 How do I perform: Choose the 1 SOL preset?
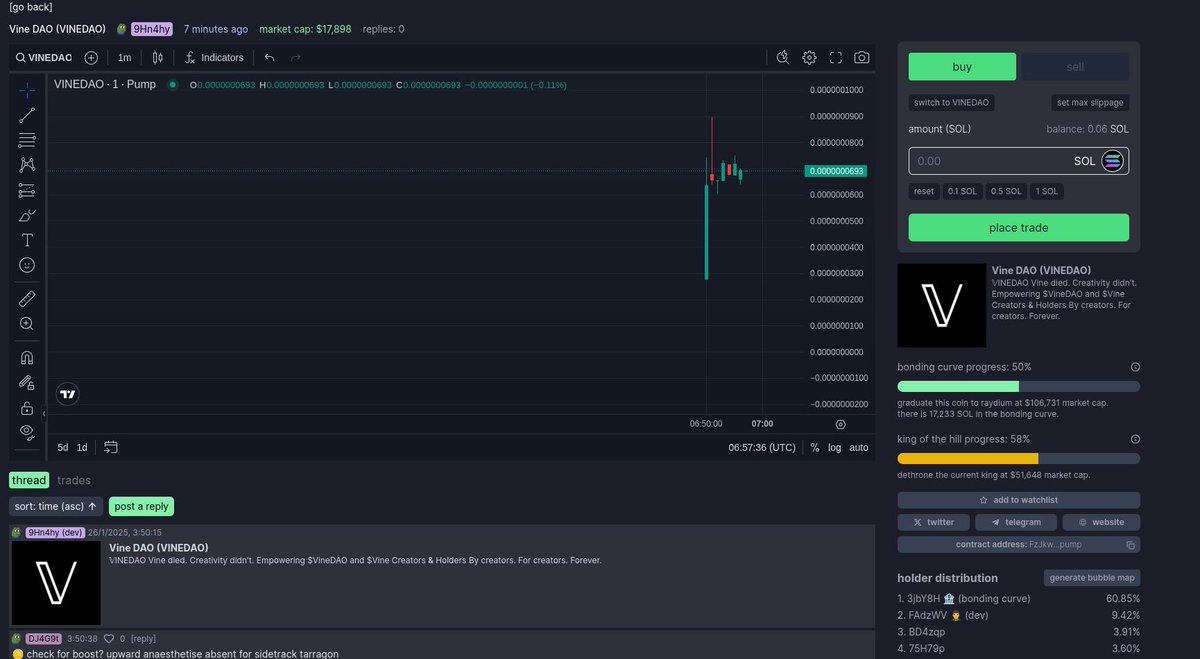(x=1047, y=191)
